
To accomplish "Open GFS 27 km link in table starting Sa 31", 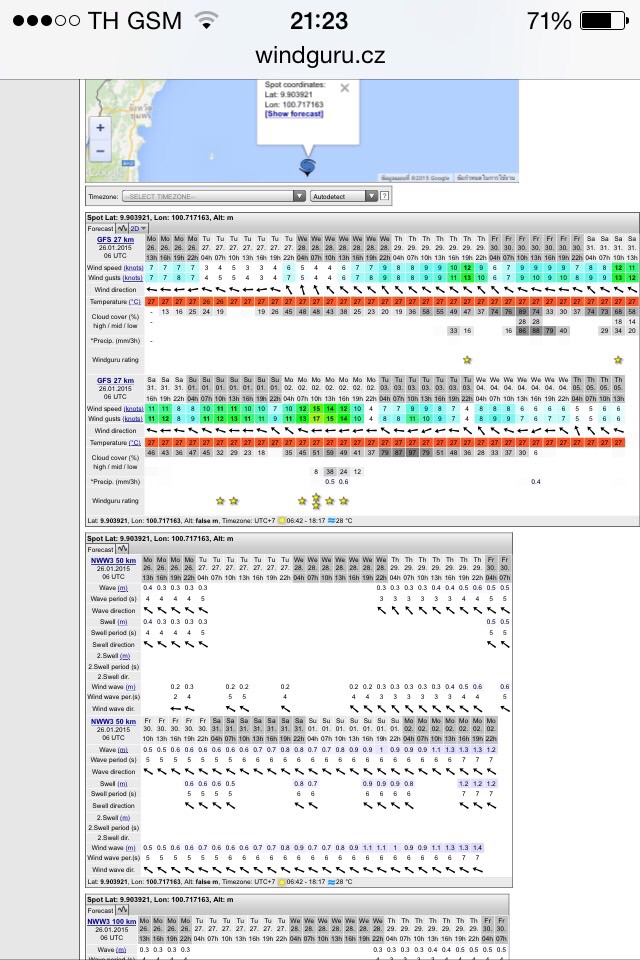I will [x=115, y=381].
